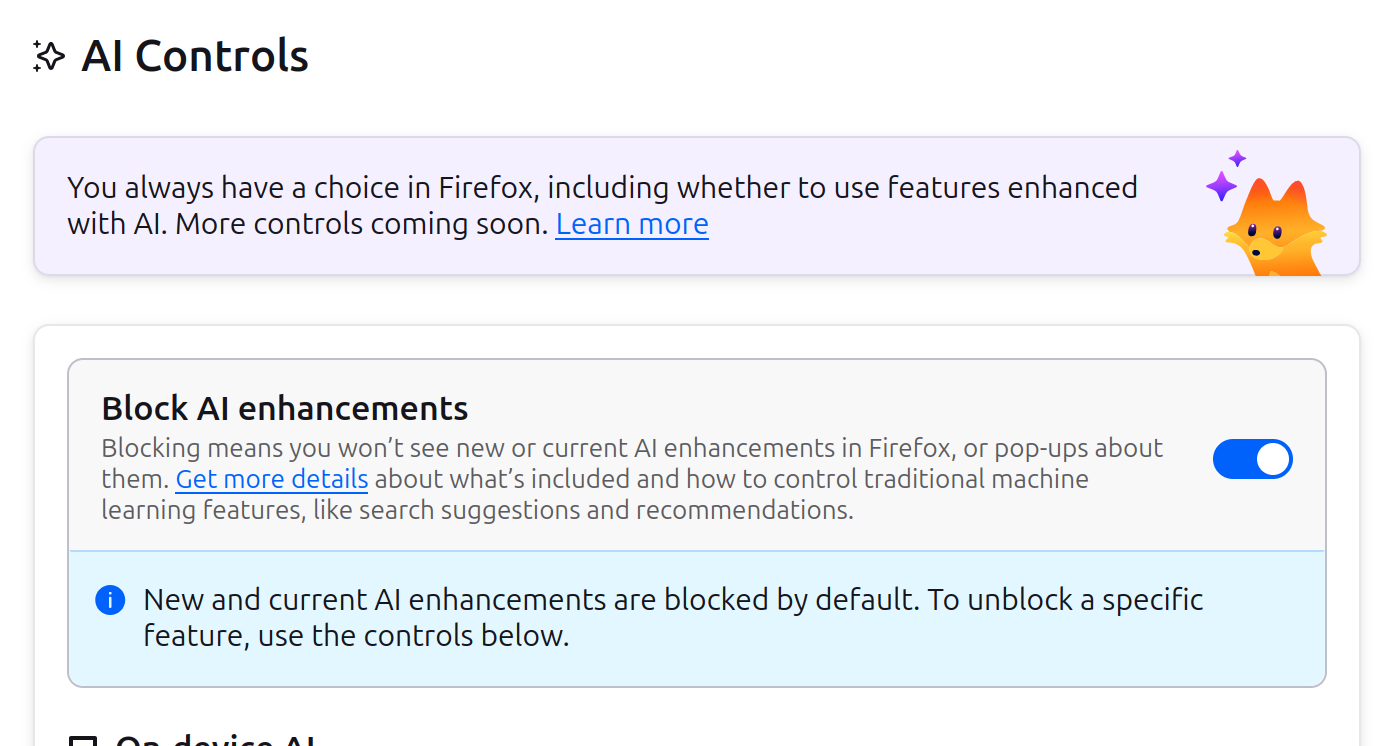Click the large purple sparkle star

click(x=1221, y=186)
